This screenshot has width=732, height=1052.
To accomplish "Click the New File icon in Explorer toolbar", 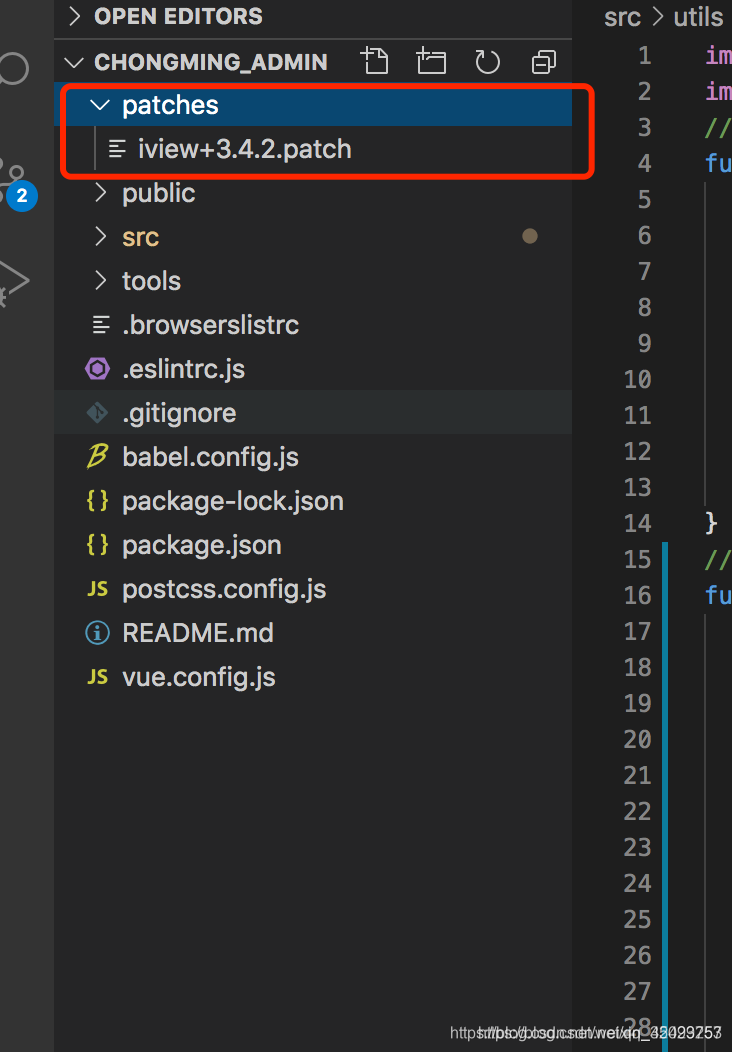I will click(x=375, y=61).
